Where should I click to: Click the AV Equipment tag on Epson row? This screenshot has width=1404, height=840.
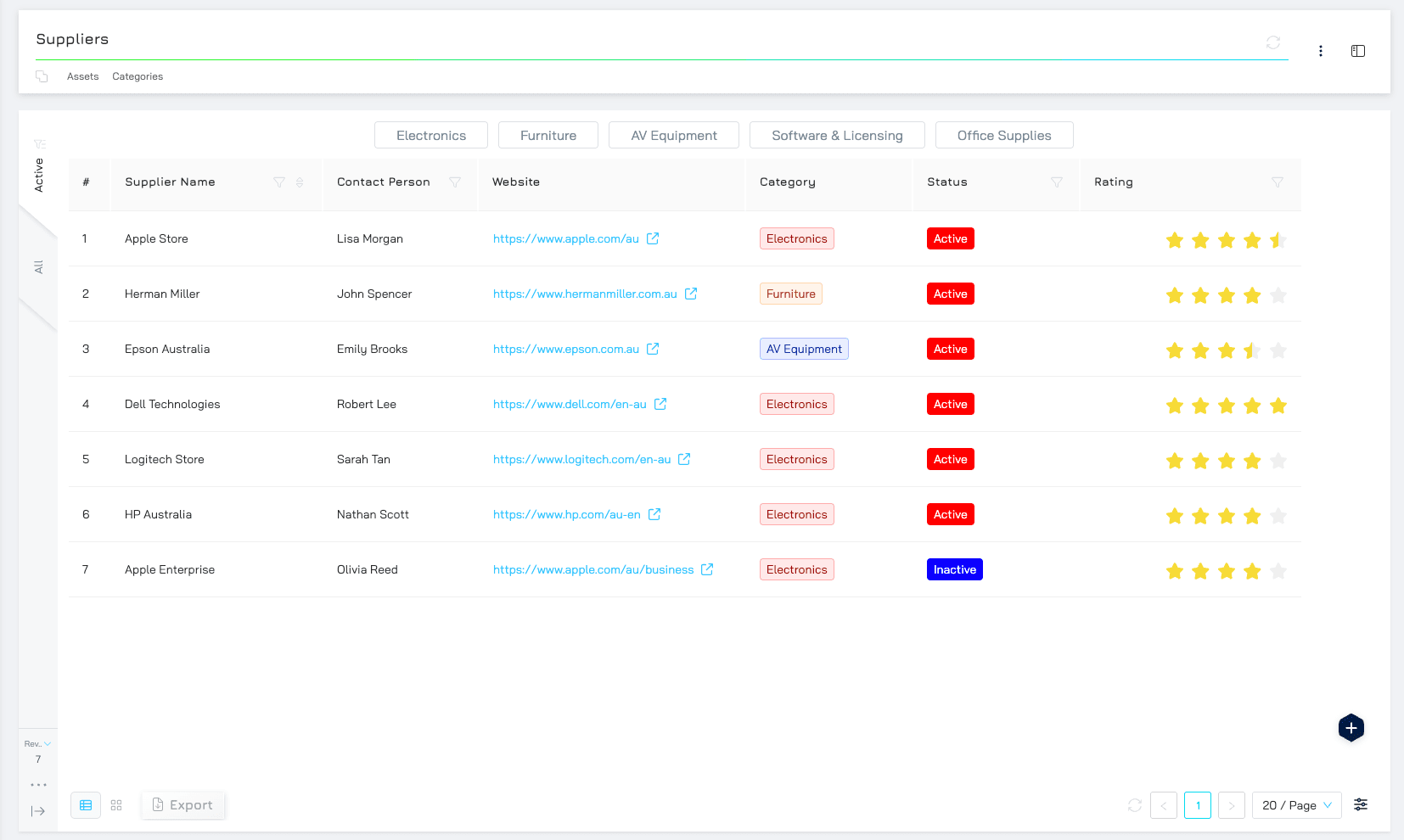(x=804, y=349)
